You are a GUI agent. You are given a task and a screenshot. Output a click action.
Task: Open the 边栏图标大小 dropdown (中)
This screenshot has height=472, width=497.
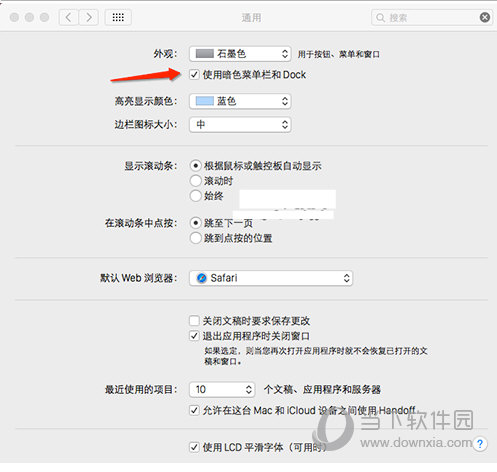point(240,125)
